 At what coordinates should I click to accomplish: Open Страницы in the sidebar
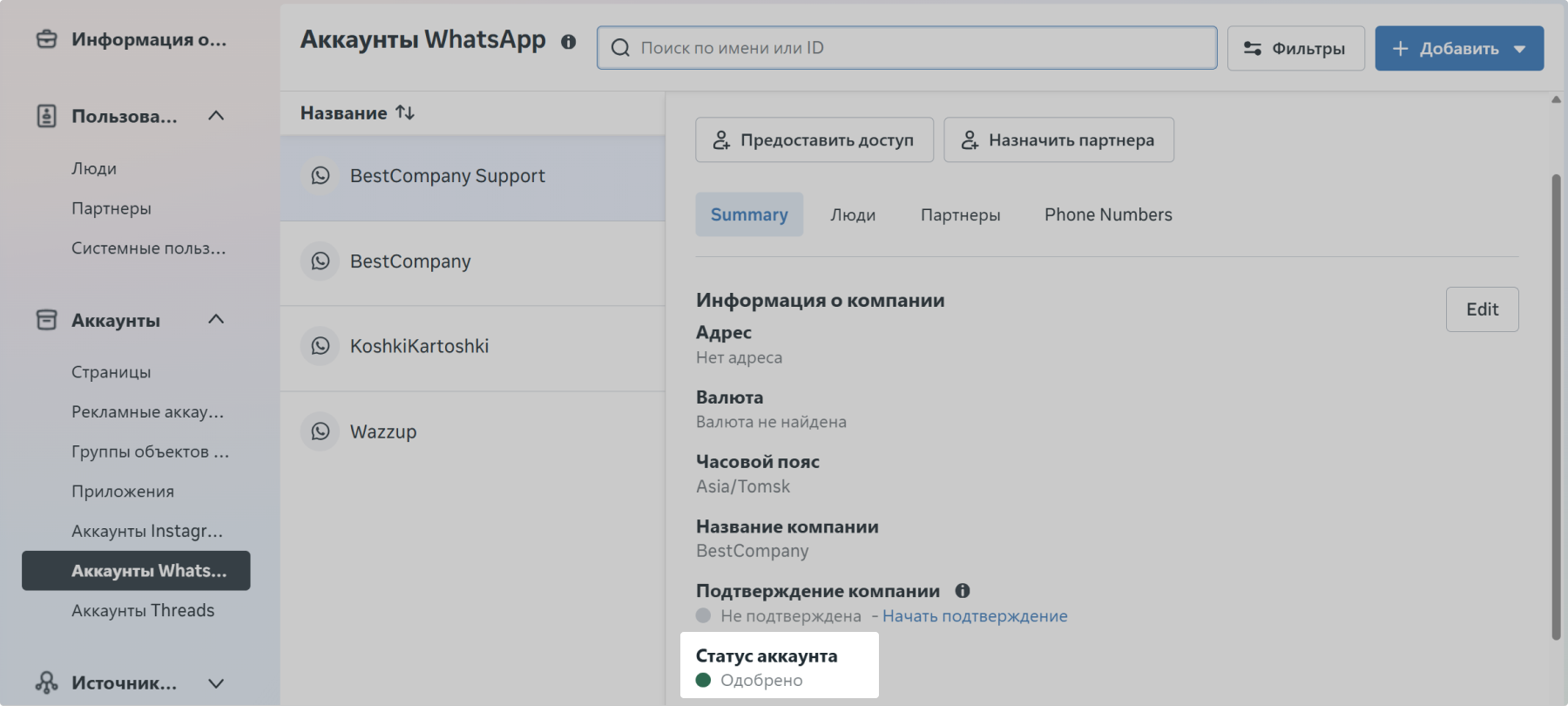point(112,372)
